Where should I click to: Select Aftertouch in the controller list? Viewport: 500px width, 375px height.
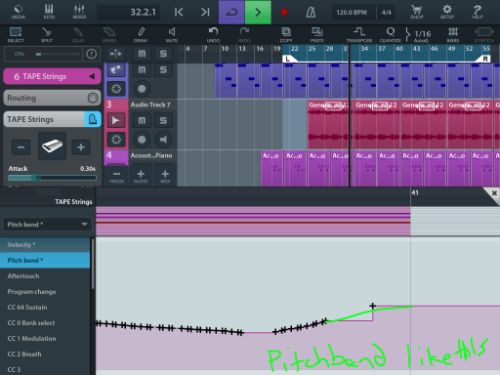(45, 276)
